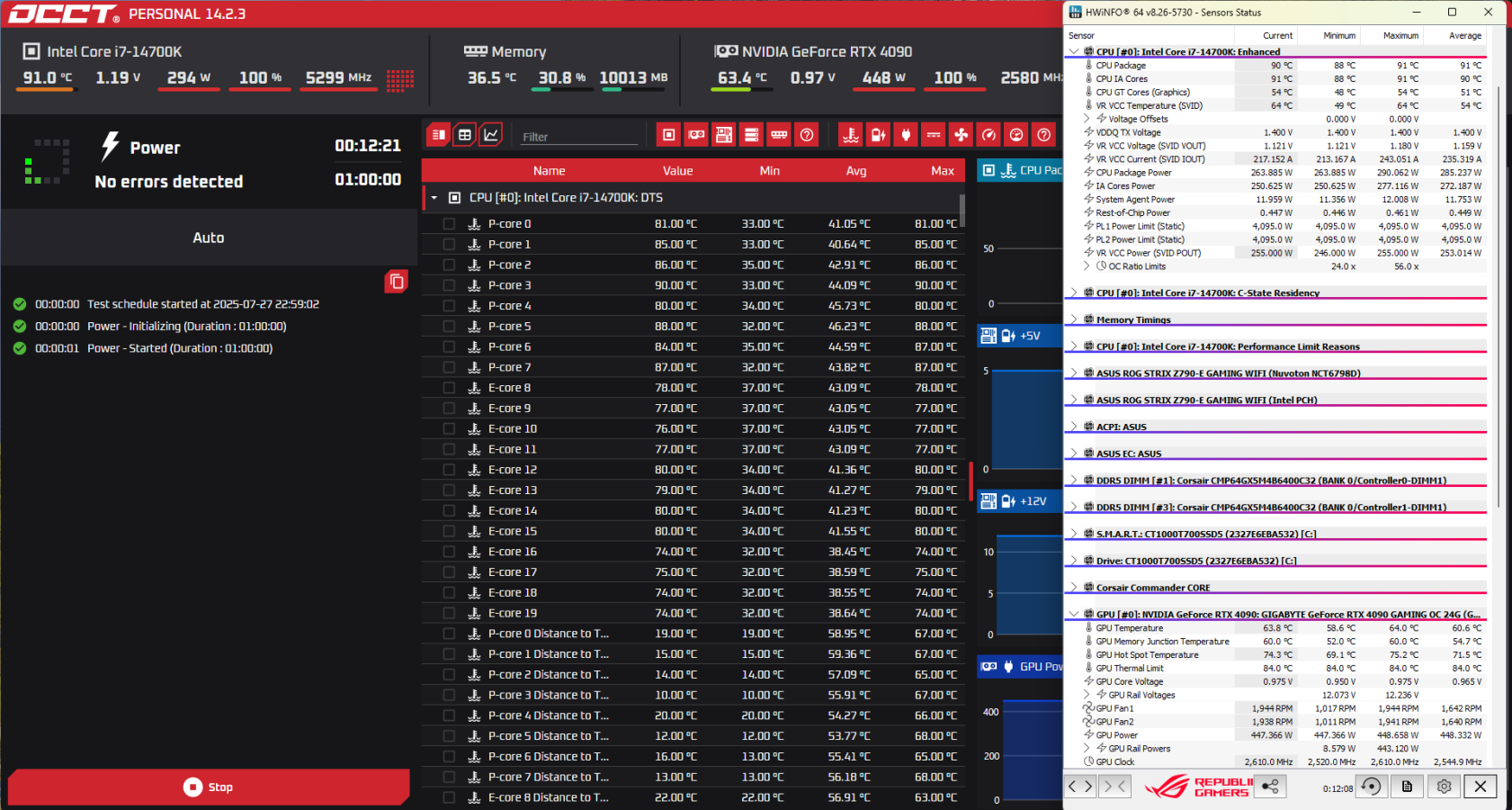Expand the Memory Timings section in HWiNFO
1512x810 pixels.
(1074, 319)
